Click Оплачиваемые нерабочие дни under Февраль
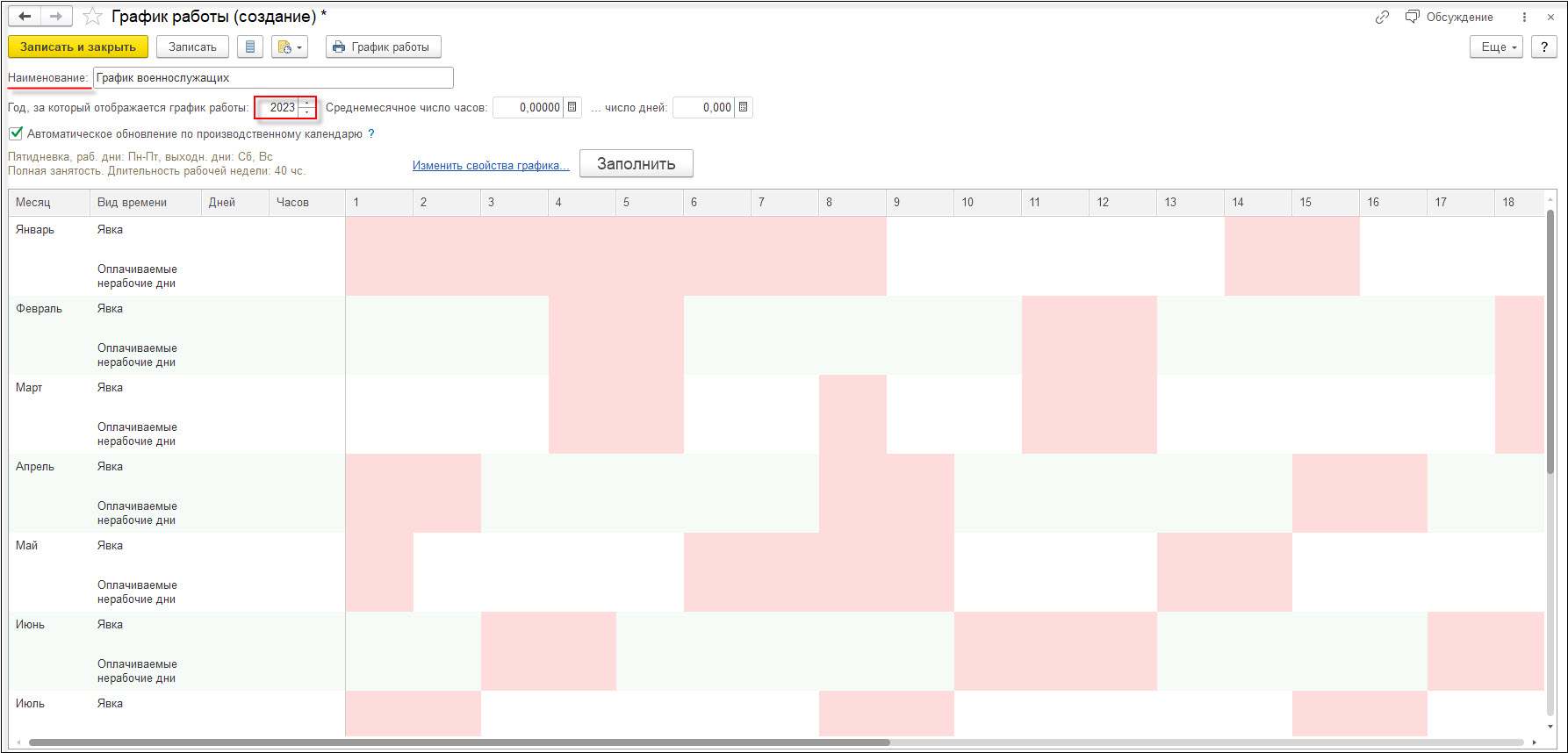Viewport: 1568px width, 753px height. point(137,355)
